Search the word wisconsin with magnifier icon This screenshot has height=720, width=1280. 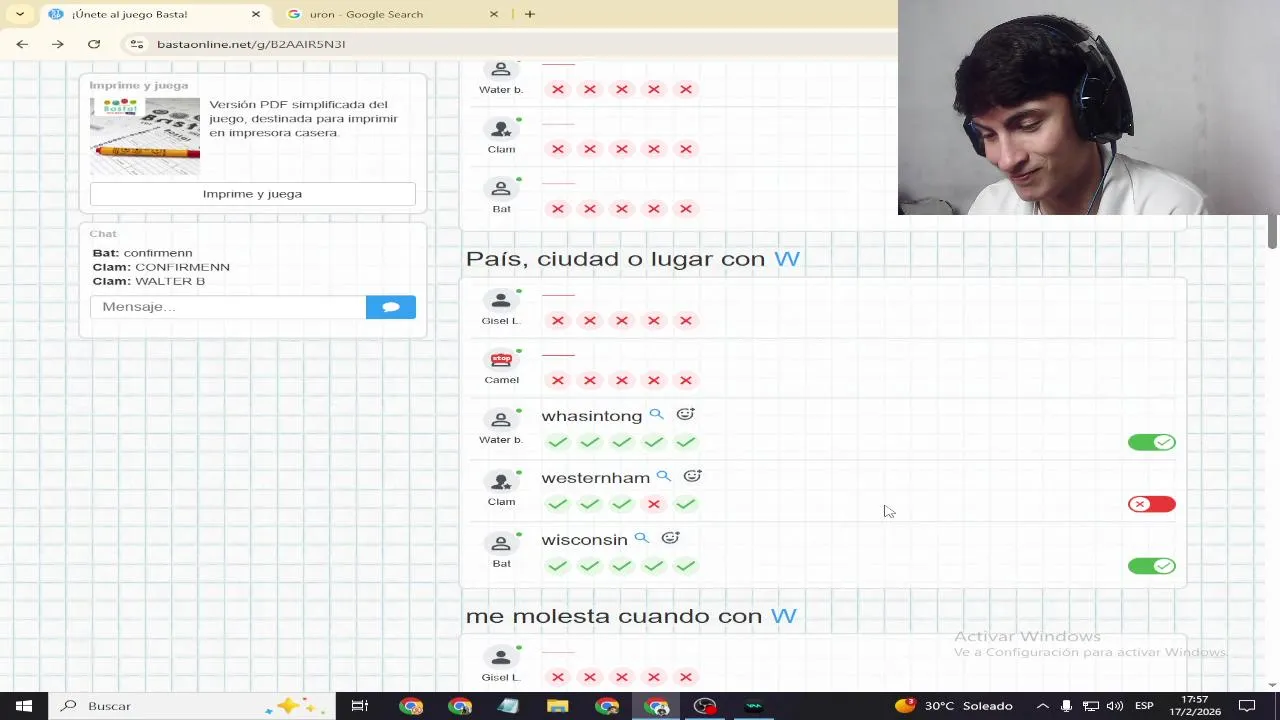pyautogui.click(x=641, y=538)
